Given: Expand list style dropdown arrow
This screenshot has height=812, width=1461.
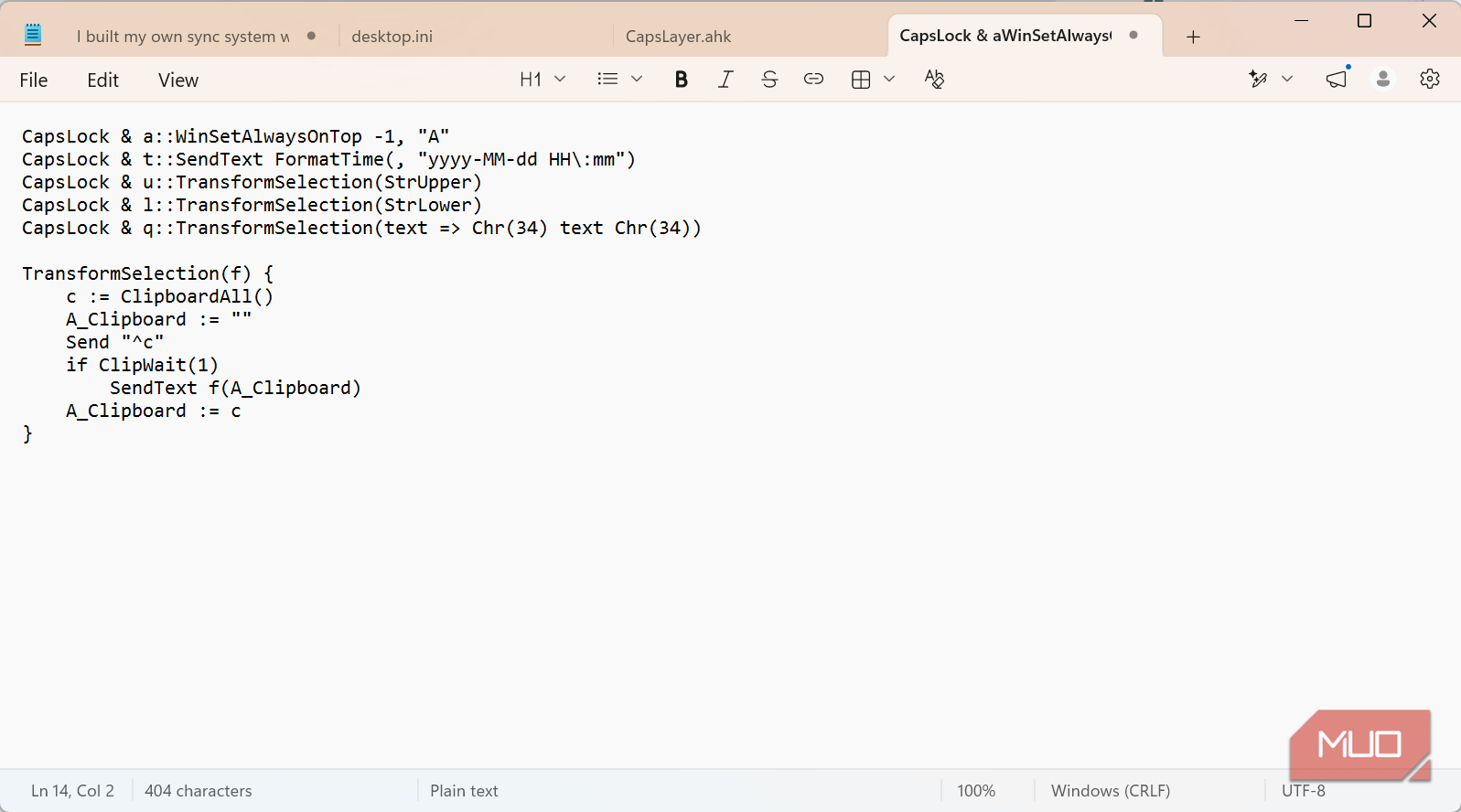Looking at the screenshot, I should point(637,80).
